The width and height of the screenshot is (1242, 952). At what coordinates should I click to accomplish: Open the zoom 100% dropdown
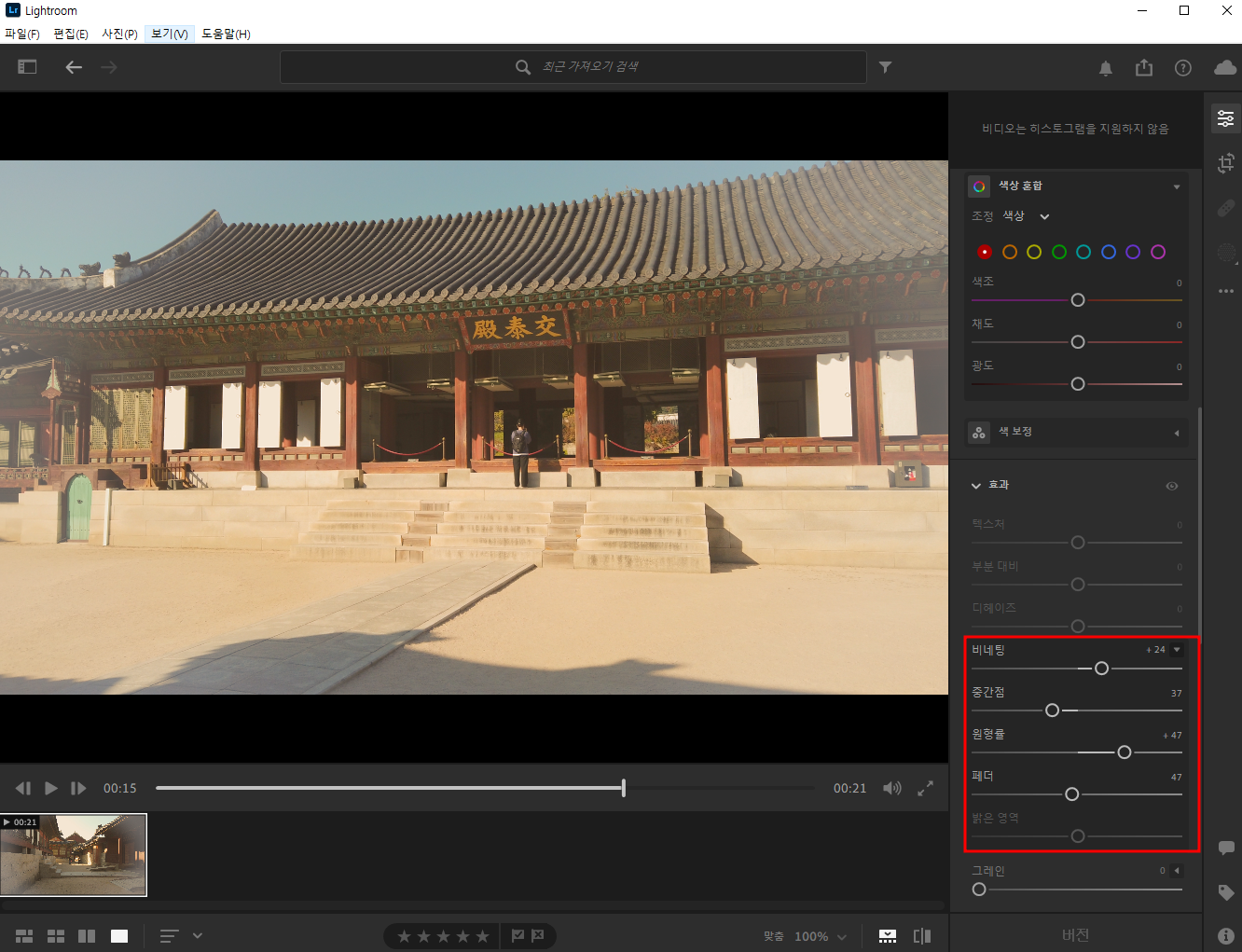821,936
